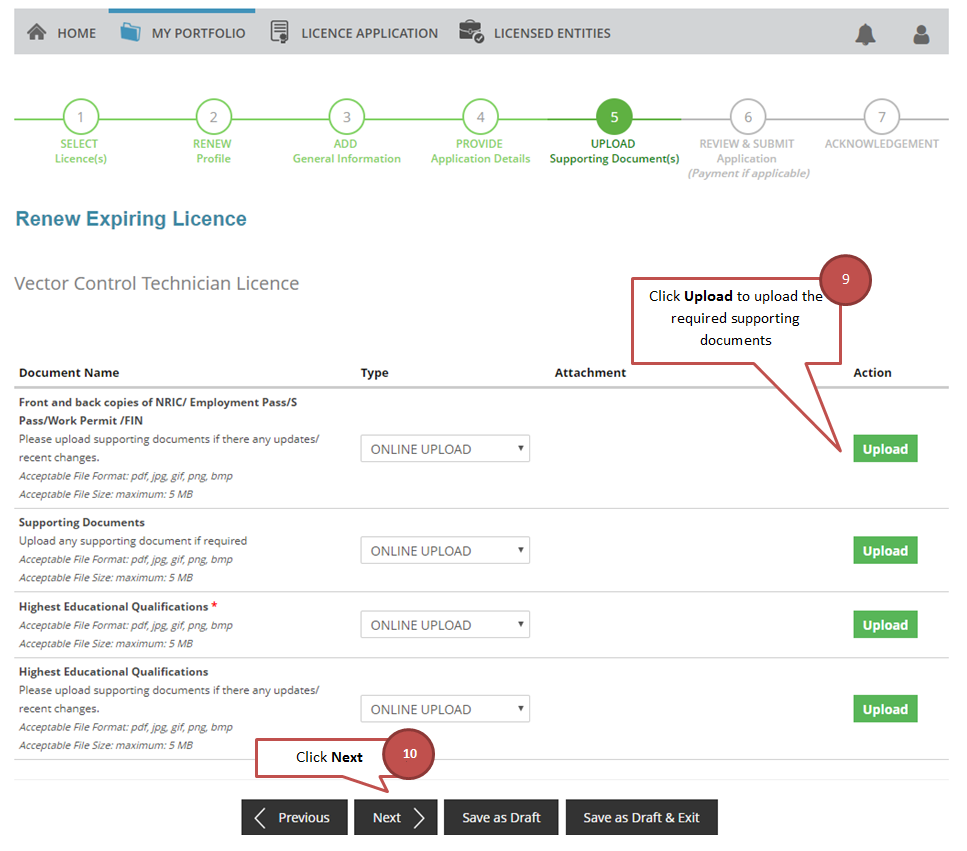Click the Licence Application document icon
This screenshot has width=967, height=851.
pos(280,32)
